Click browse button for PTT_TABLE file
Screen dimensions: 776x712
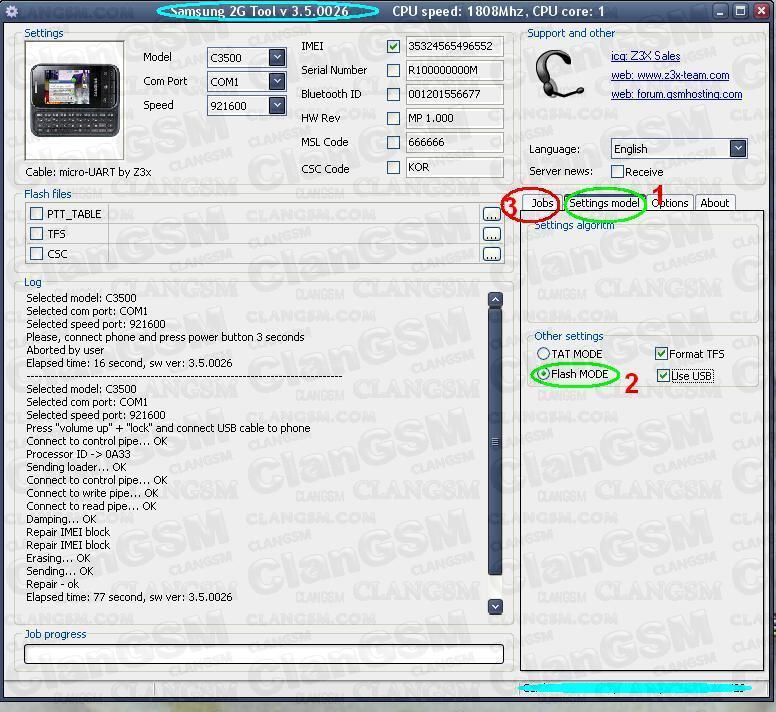(x=491, y=214)
